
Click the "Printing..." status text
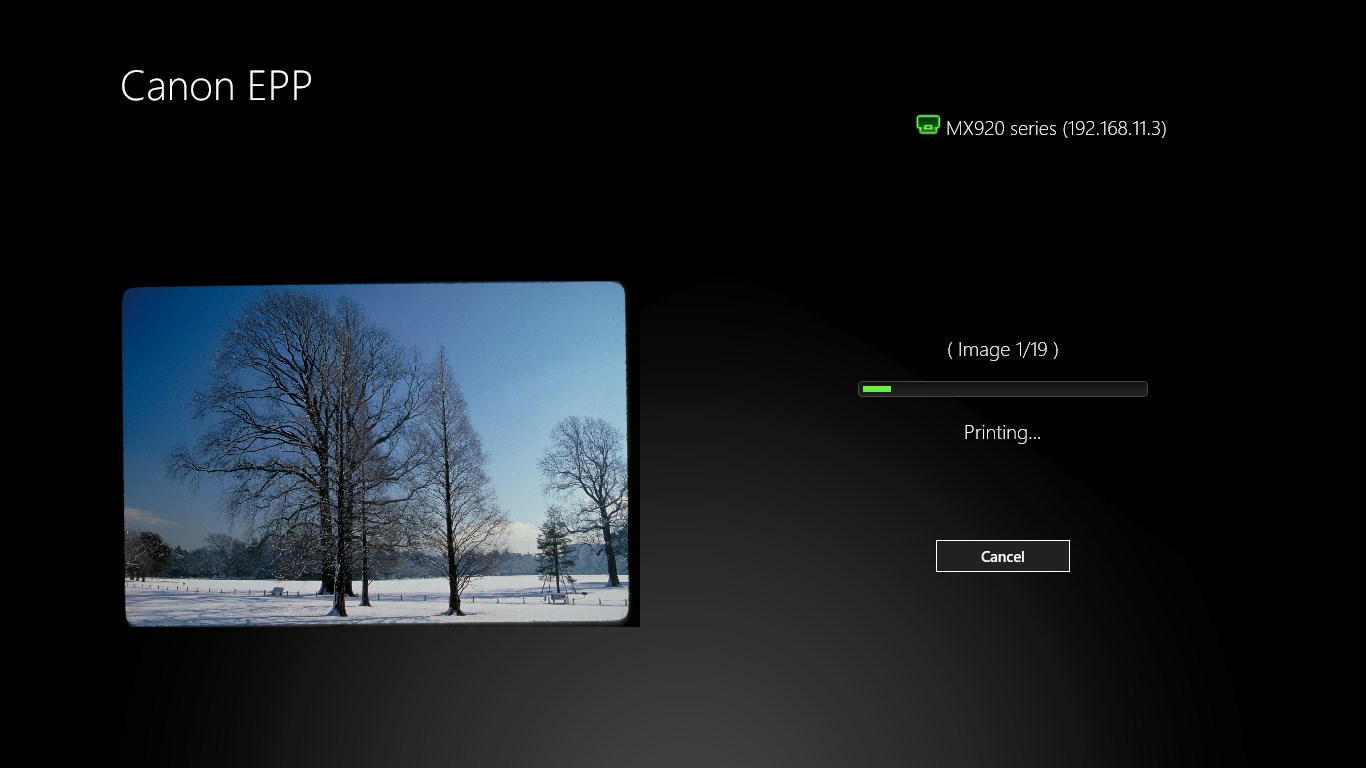coord(1002,432)
